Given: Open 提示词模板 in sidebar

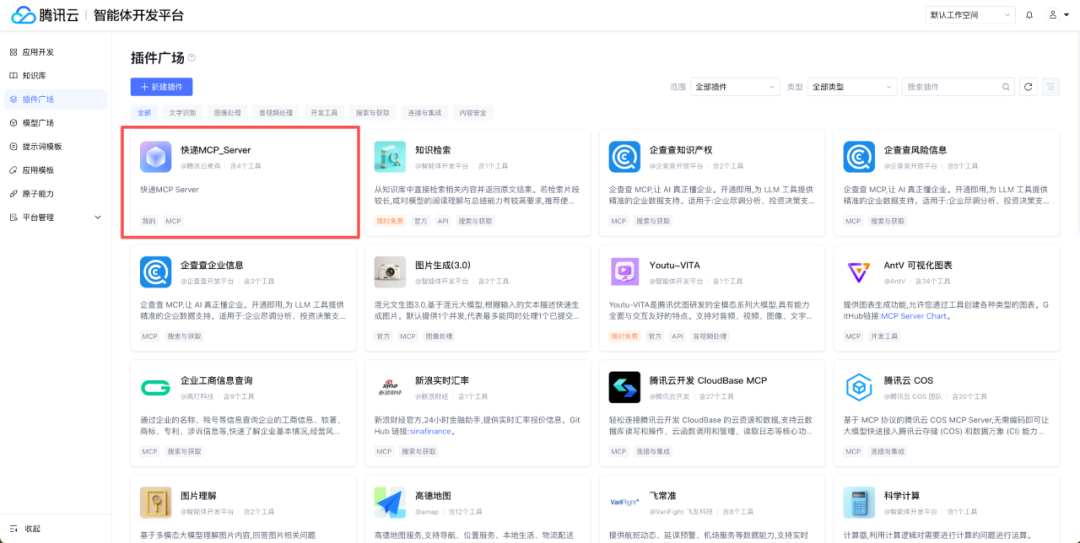Looking at the screenshot, I should [x=56, y=146].
